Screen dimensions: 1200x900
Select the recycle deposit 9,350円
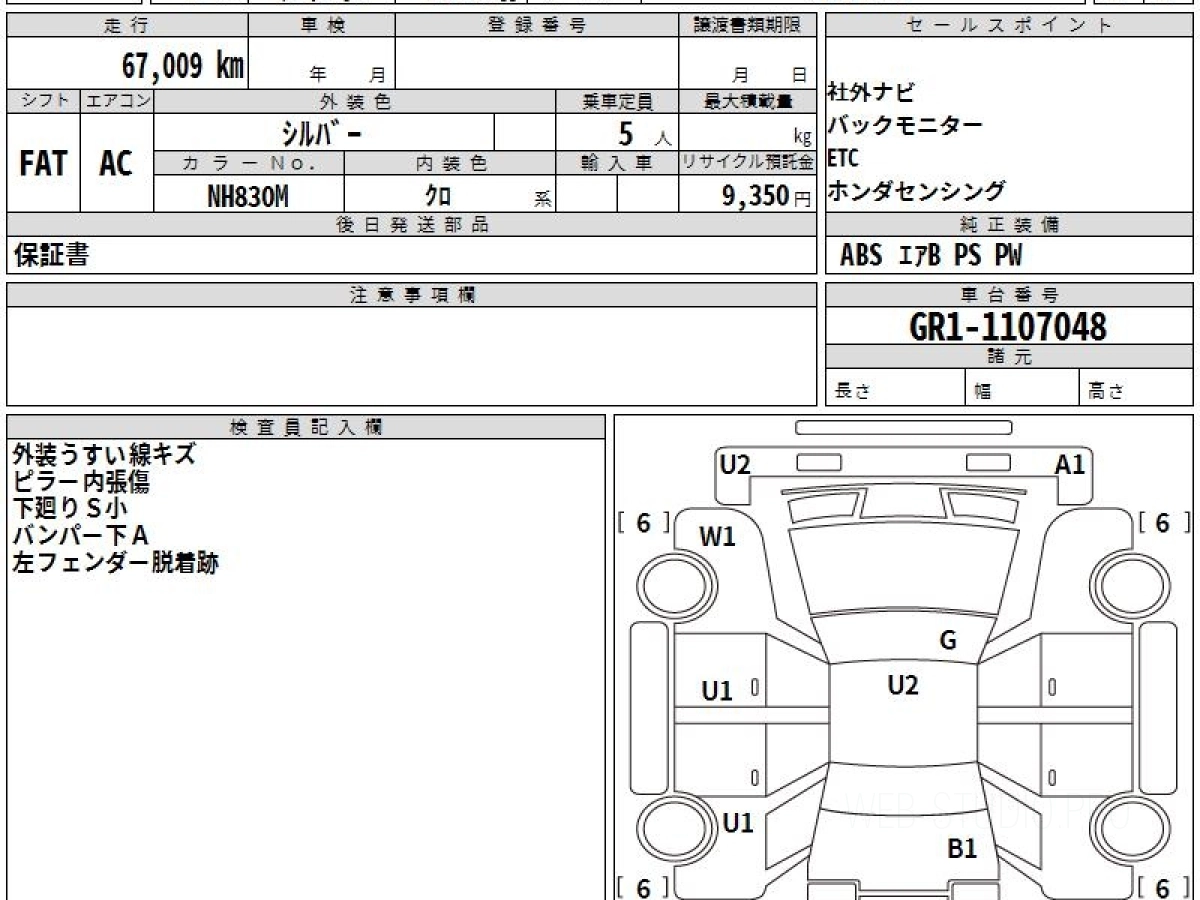click(766, 195)
